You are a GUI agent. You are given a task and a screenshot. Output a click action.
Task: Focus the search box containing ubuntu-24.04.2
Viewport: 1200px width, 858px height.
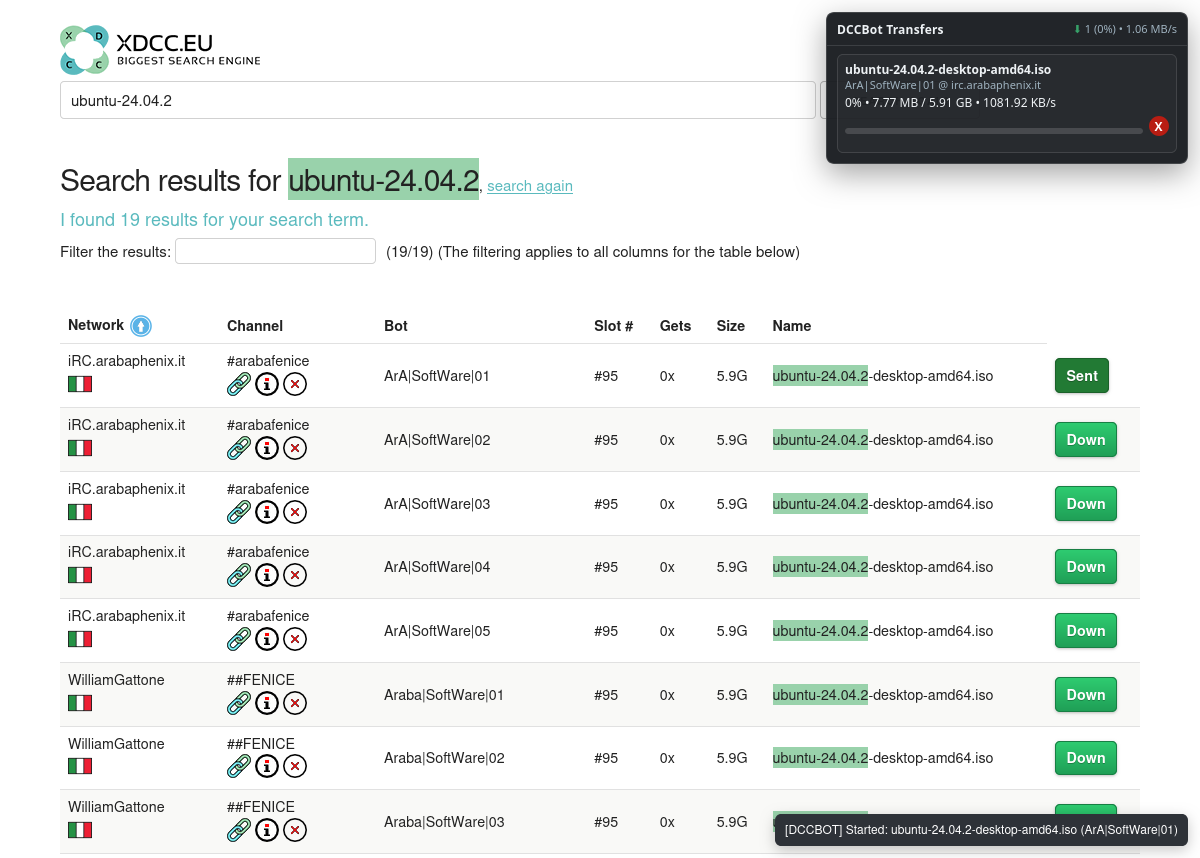(x=438, y=100)
